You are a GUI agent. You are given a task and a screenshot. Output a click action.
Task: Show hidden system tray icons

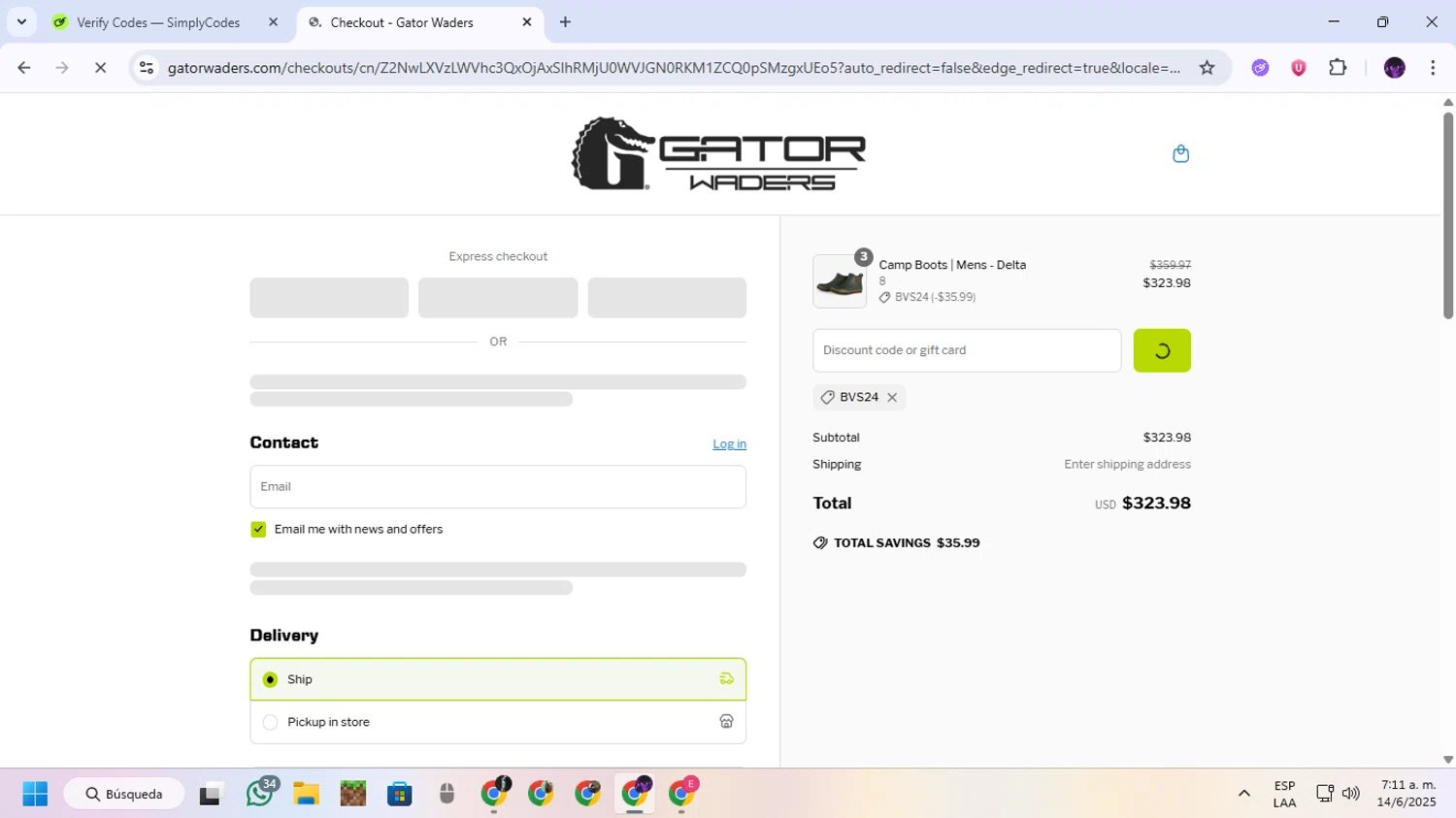1243,794
